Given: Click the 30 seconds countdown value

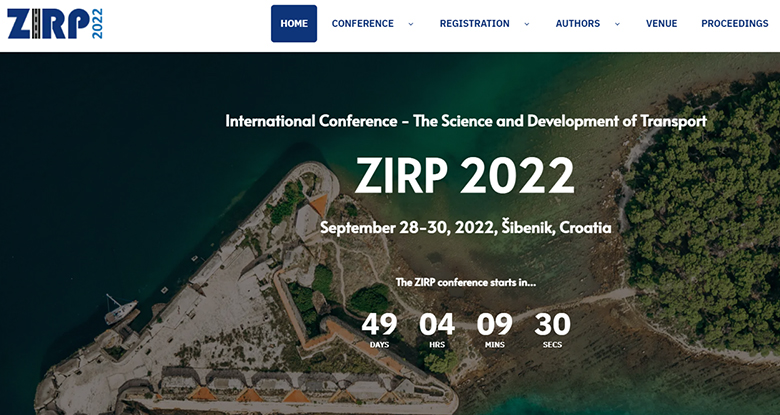Looking at the screenshot, I should [552, 325].
